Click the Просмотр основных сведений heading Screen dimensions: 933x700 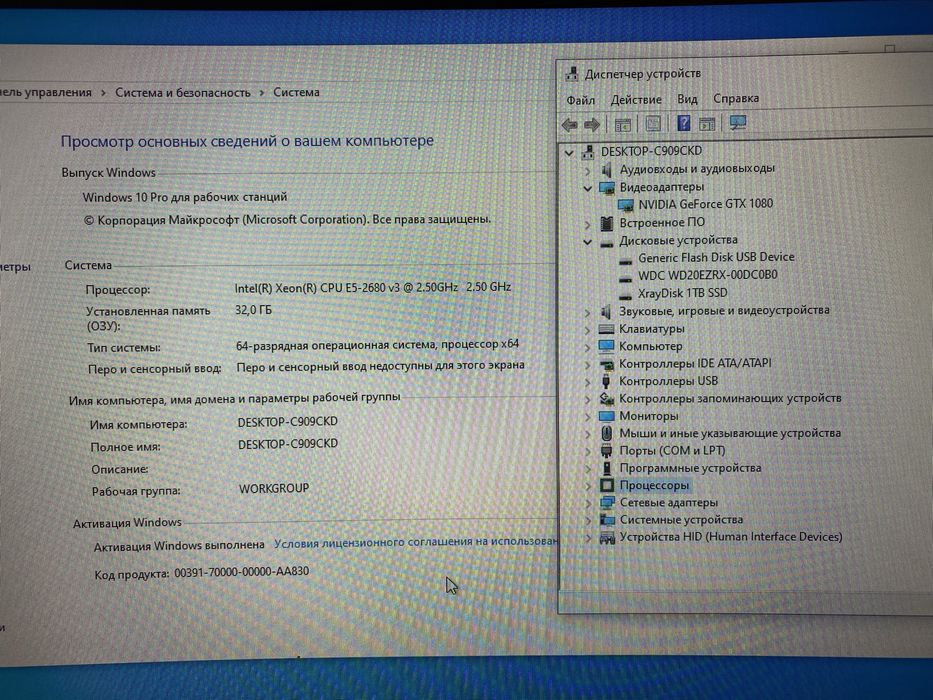(248, 142)
